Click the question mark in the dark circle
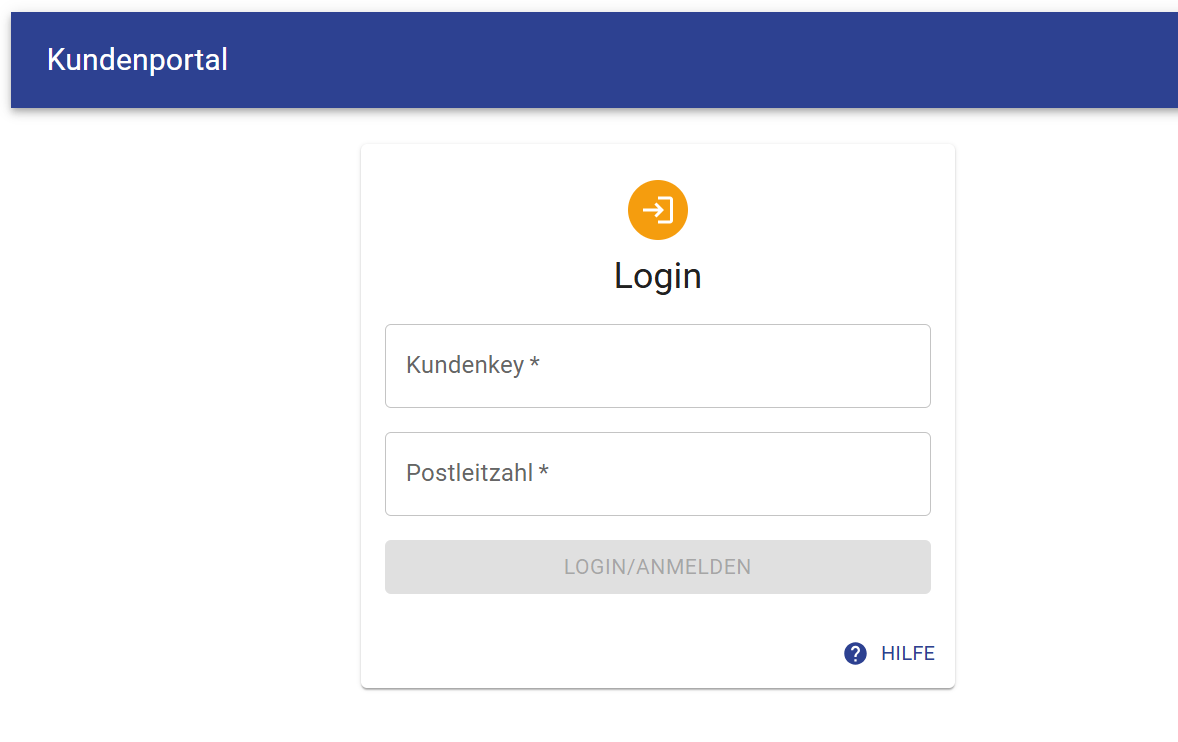The image size is (1178, 742). pos(855,653)
